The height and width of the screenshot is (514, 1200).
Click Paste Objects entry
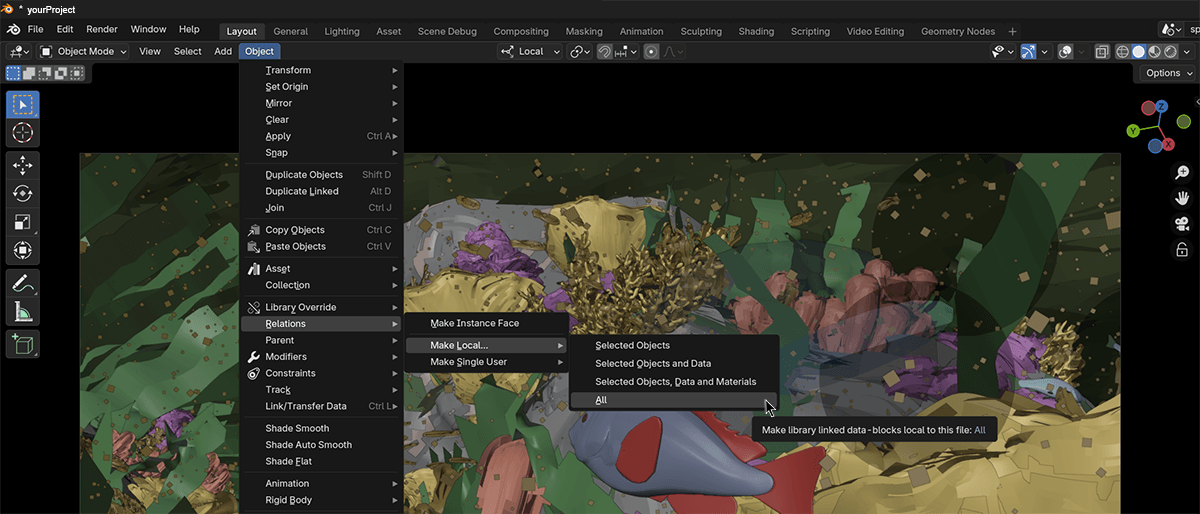(321, 246)
